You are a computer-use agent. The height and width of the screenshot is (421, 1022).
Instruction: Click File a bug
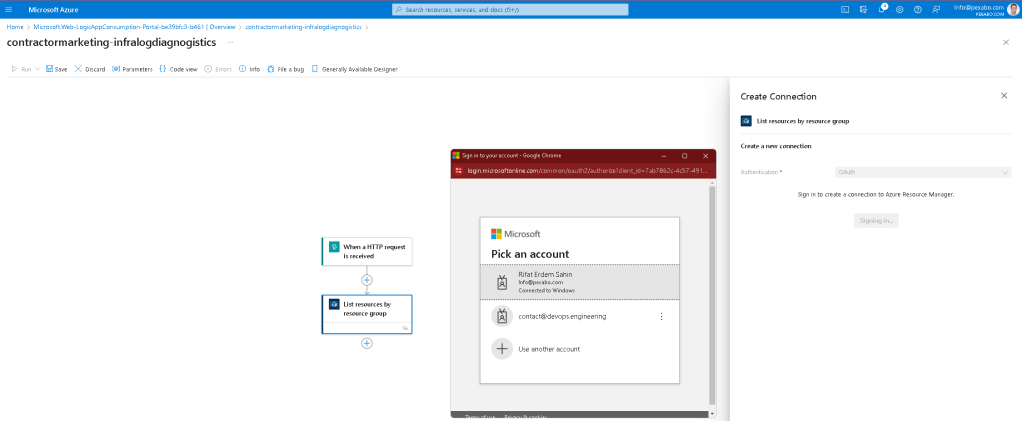tap(285, 68)
